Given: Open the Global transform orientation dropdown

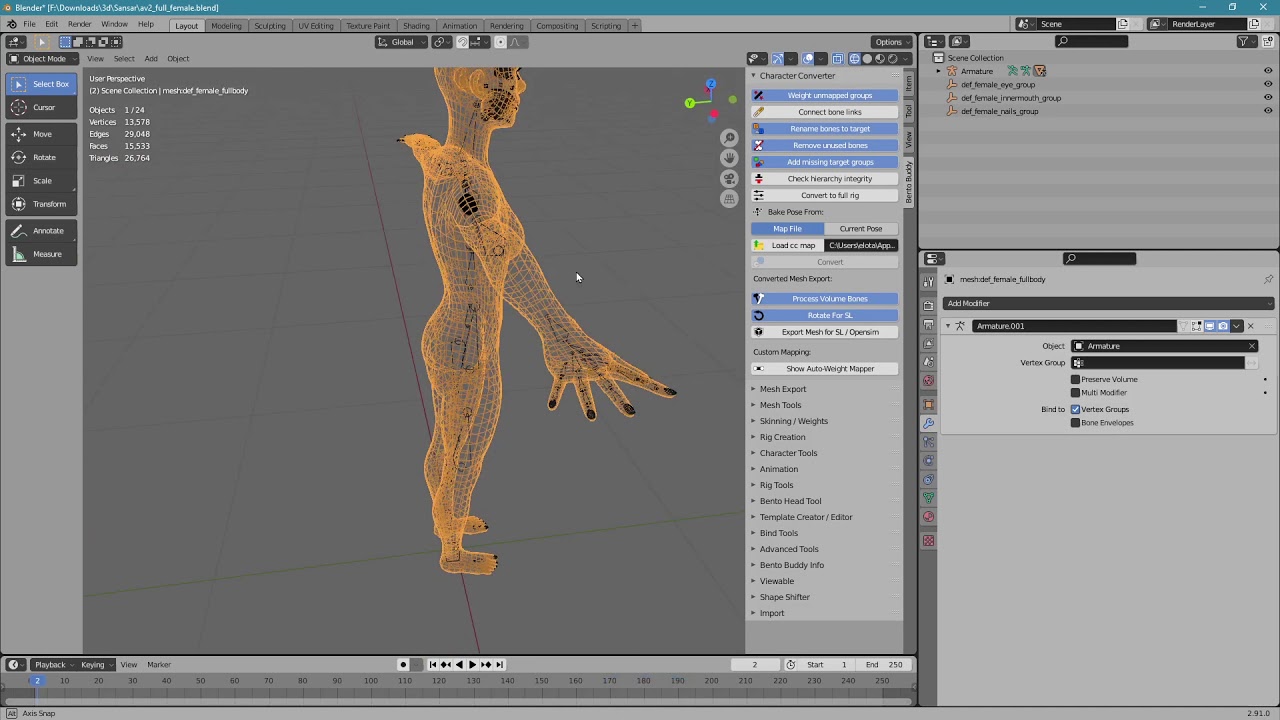Looking at the screenshot, I should 402,42.
